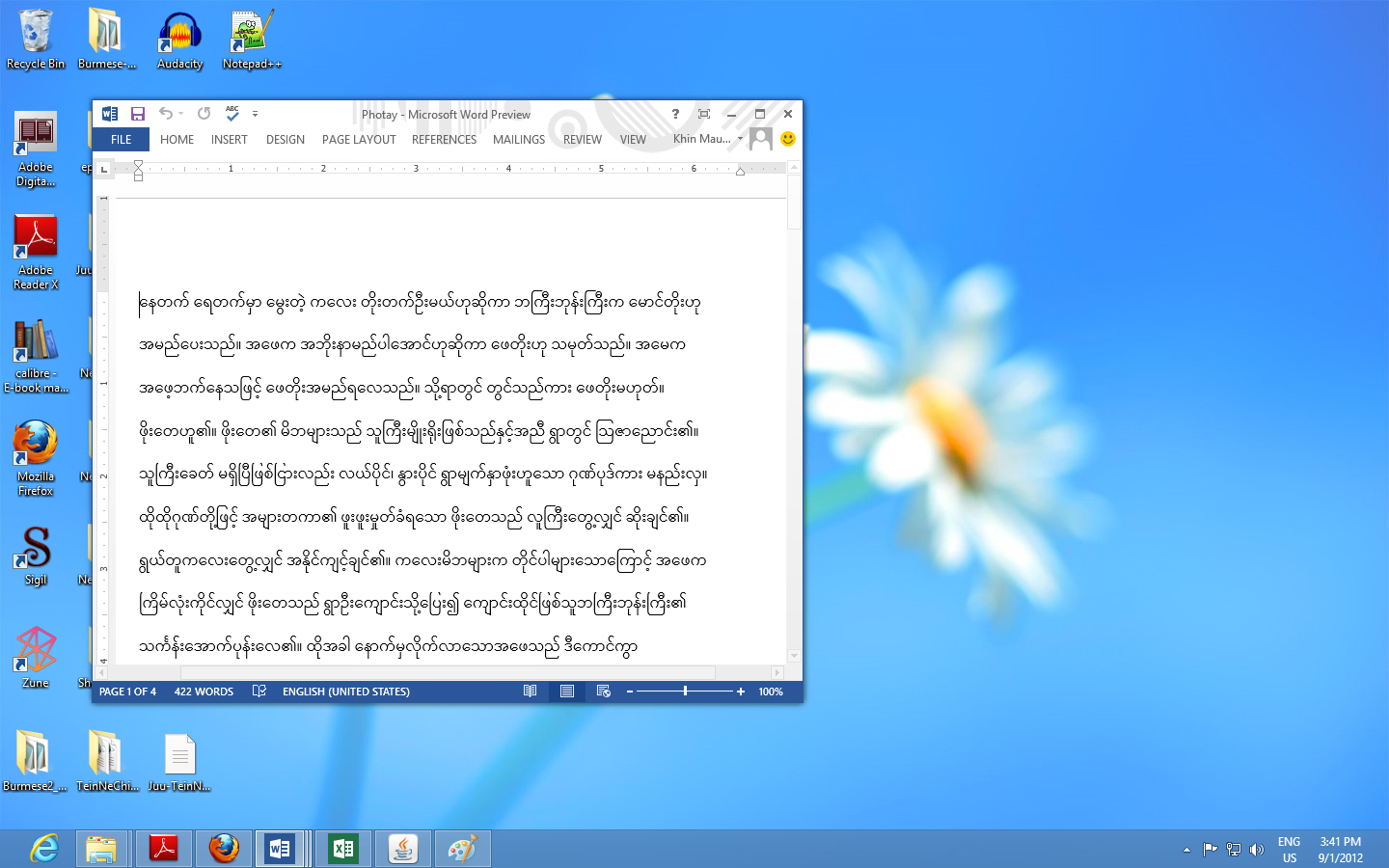Switch to Web Layout view

pyautogui.click(x=604, y=692)
